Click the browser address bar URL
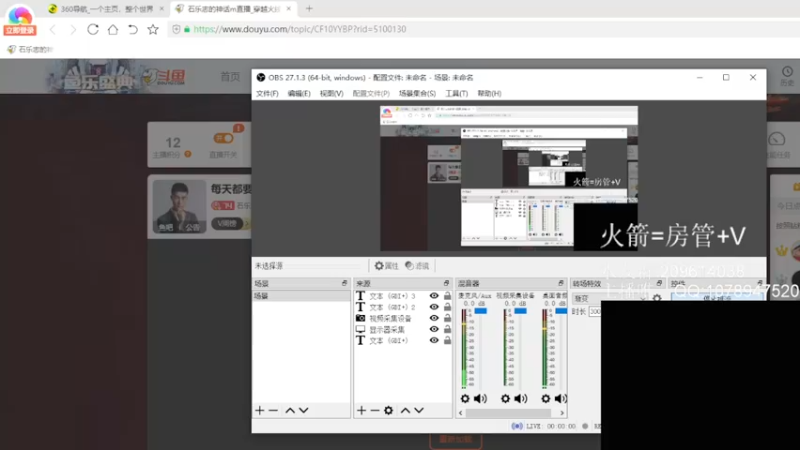 pyautogui.click(x=300, y=29)
